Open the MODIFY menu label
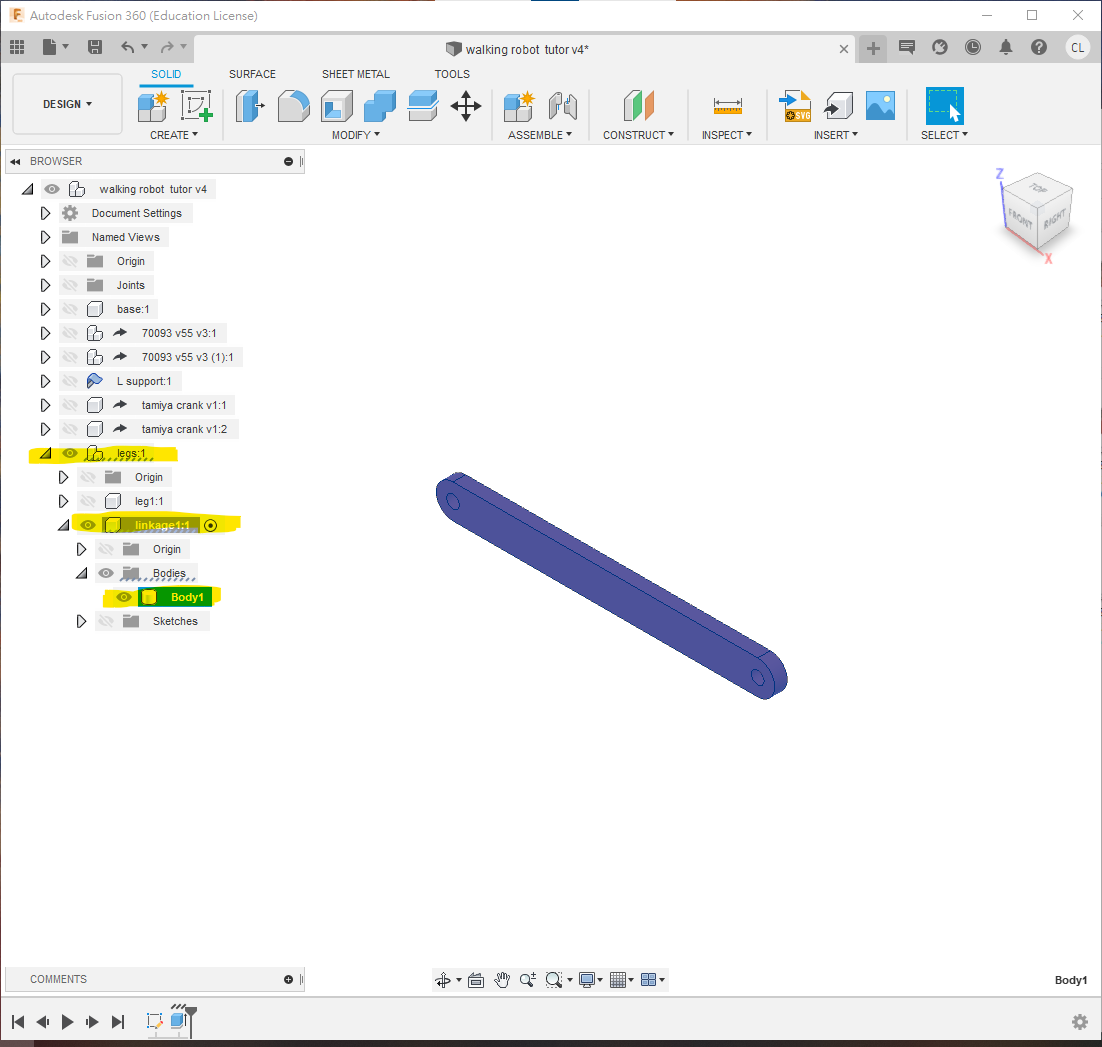 pyautogui.click(x=355, y=135)
